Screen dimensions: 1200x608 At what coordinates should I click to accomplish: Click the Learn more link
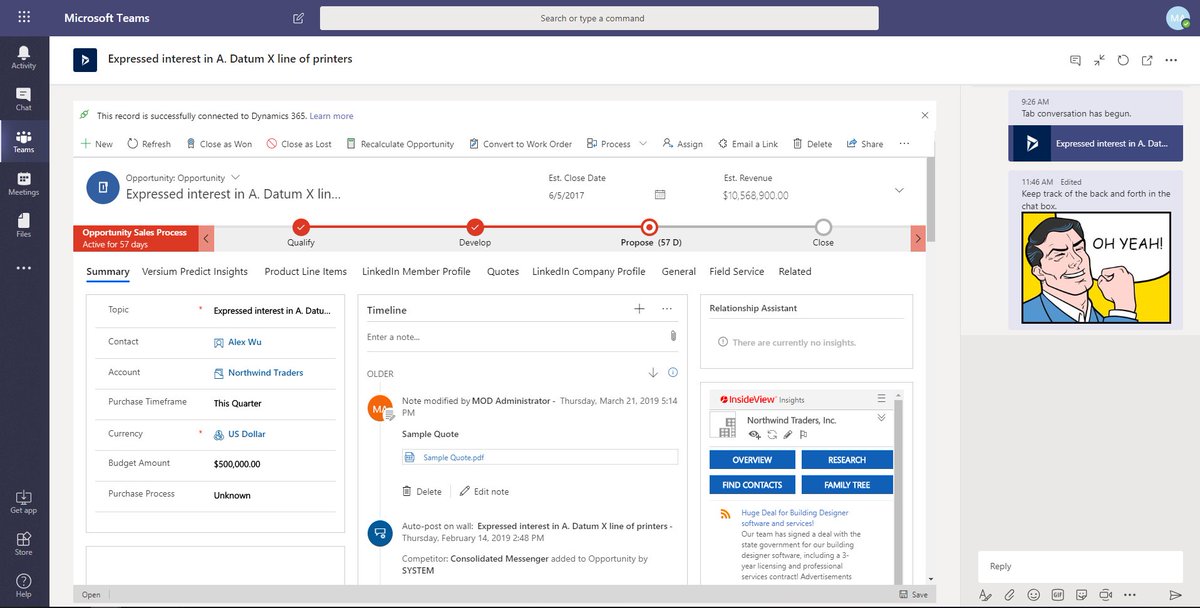(x=331, y=116)
